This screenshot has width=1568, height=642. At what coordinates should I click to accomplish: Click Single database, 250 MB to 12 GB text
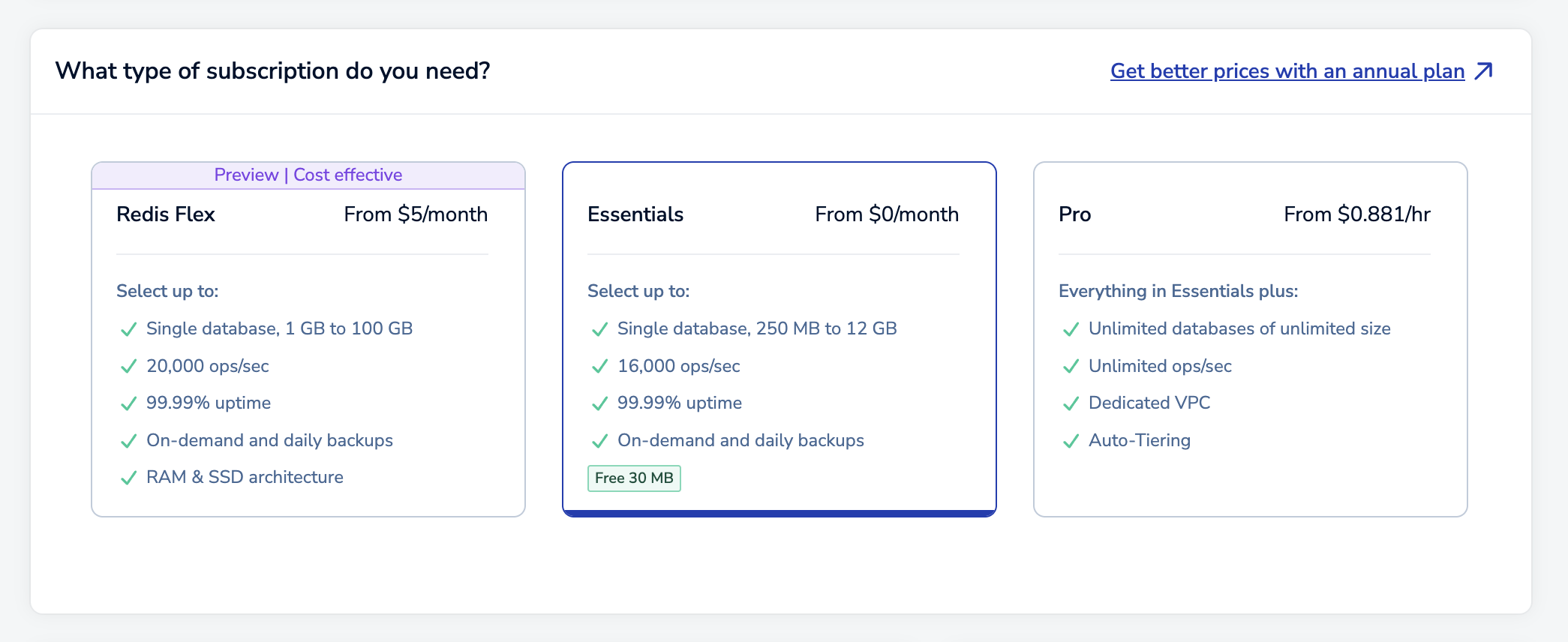point(757,328)
